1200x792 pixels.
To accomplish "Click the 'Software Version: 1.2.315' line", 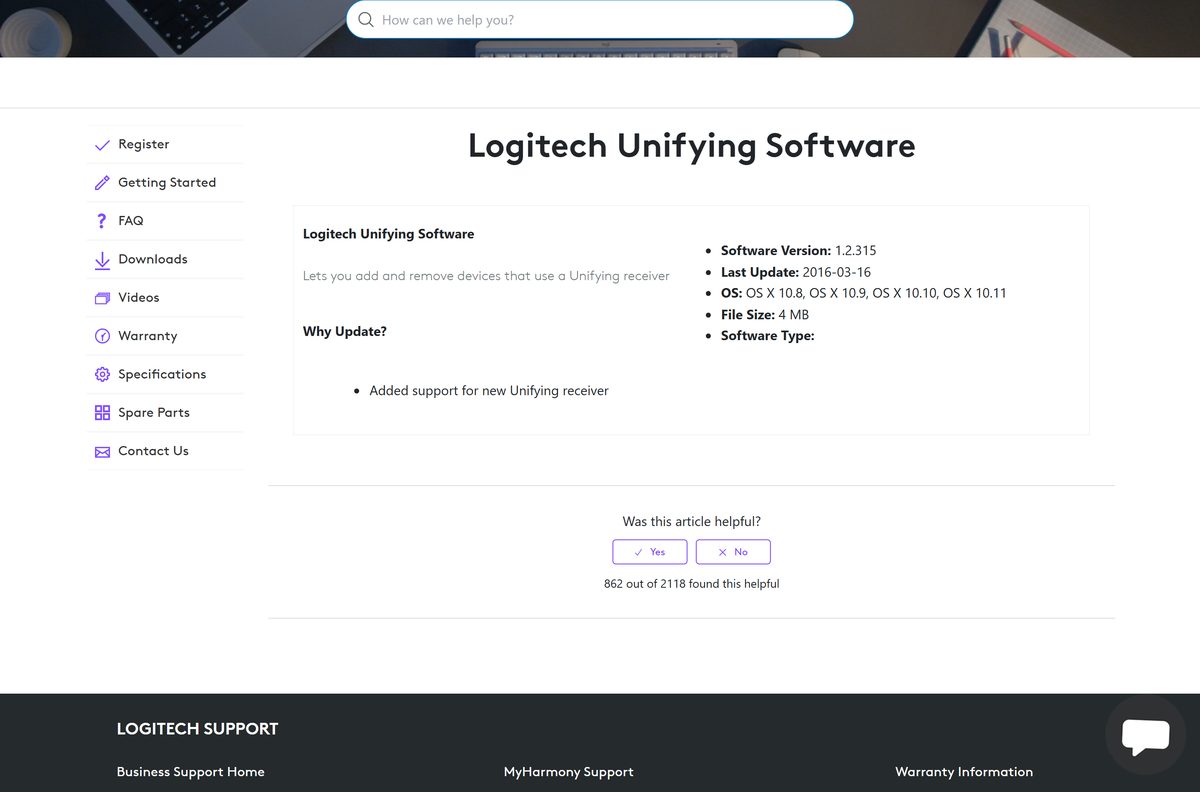I will pyautogui.click(x=798, y=251).
